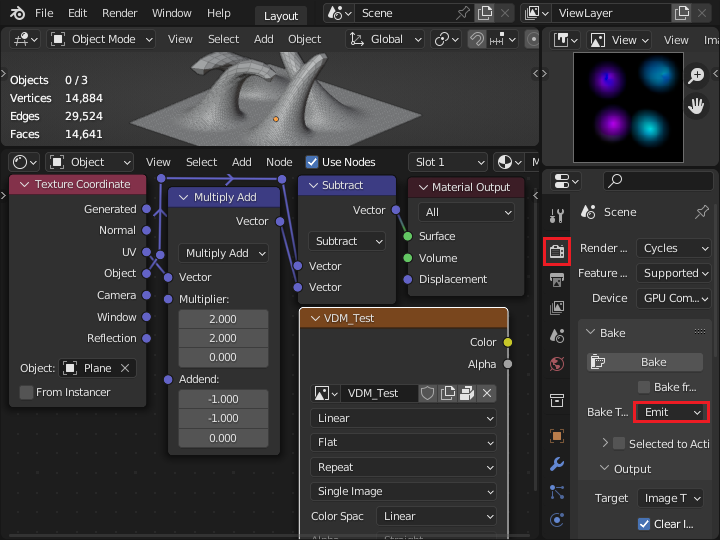Open Linear interpolation dropdown in VDM_Test node
This screenshot has height=540, width=720.
(403, 418)
